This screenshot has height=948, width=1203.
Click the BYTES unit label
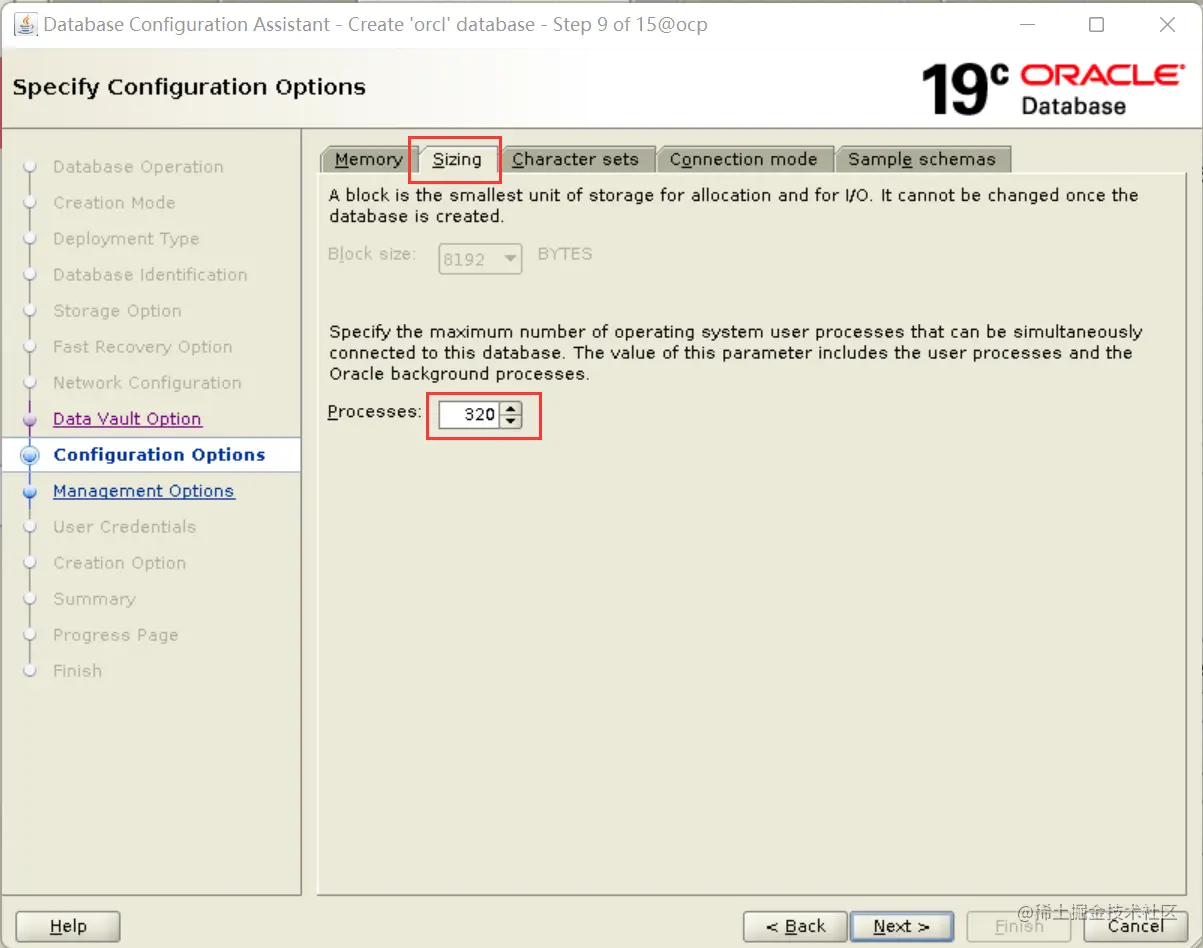tap(565, 254)
